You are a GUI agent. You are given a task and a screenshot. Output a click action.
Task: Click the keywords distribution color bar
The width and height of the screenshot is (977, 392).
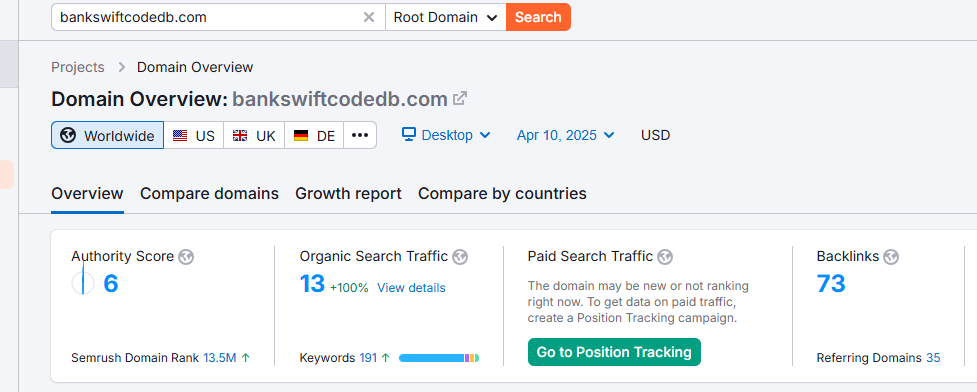tap(439, 358)
